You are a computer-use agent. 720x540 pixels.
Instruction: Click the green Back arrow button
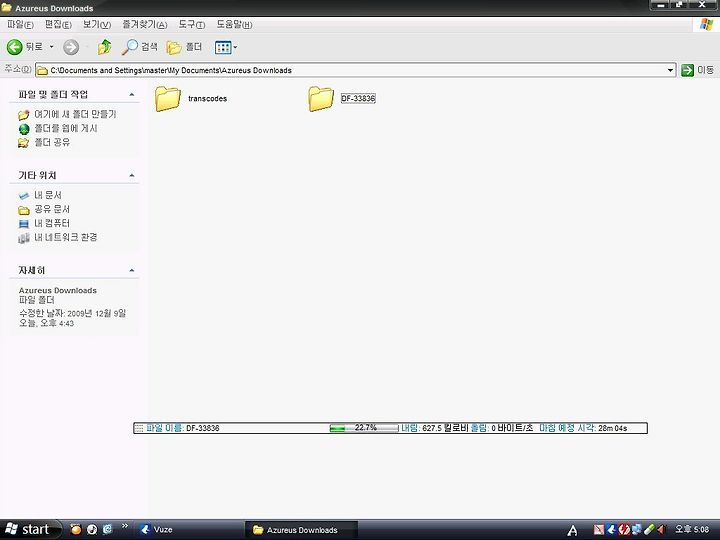pyautogui.click(x=14, y=47)
